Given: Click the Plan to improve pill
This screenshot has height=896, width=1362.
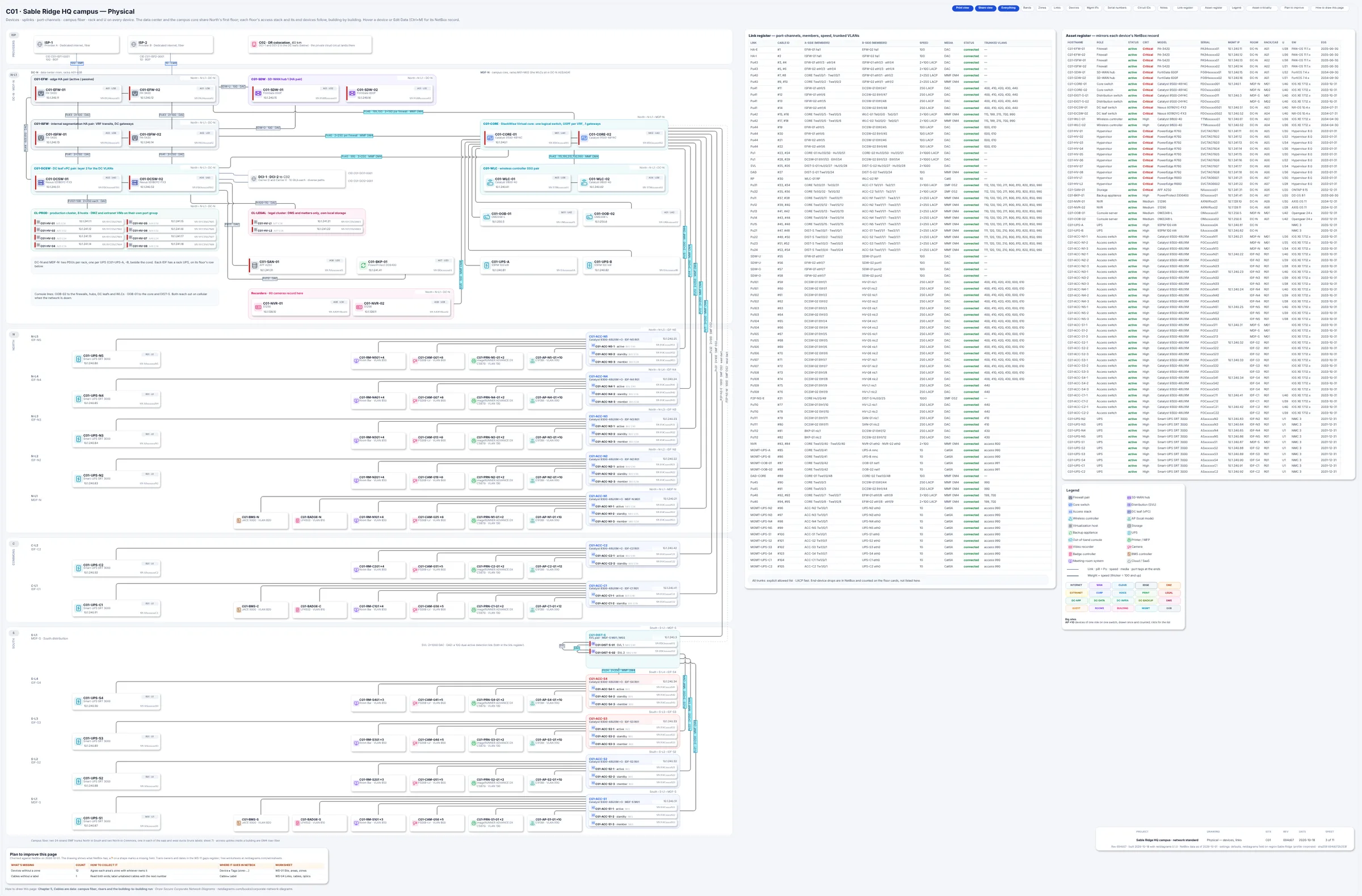Looking at the screenshot, I should (x=1294, y=8).
